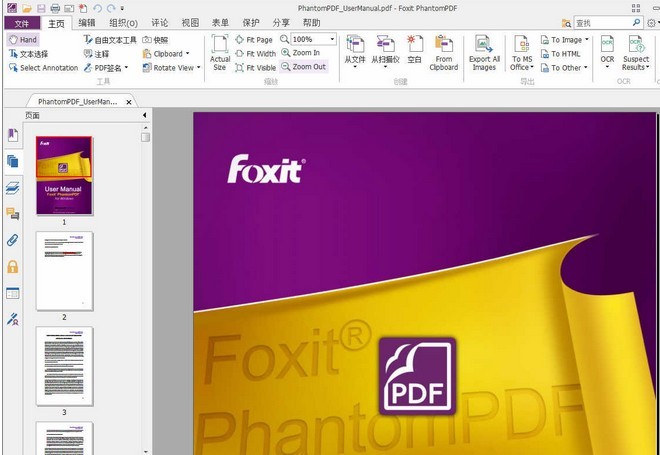Click the Open folder icon in quick toolbar
Image resolution: width=660 pixels, height=455 pixels.
click(27, 8)
